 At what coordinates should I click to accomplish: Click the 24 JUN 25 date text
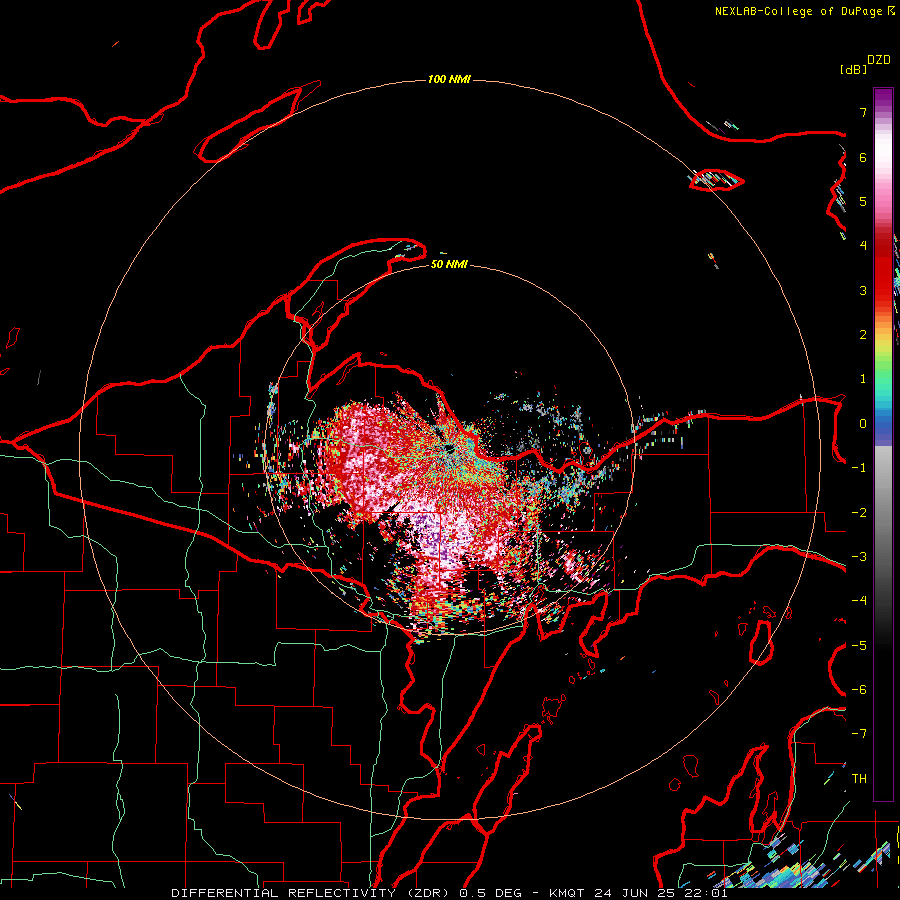pos(637,893)
